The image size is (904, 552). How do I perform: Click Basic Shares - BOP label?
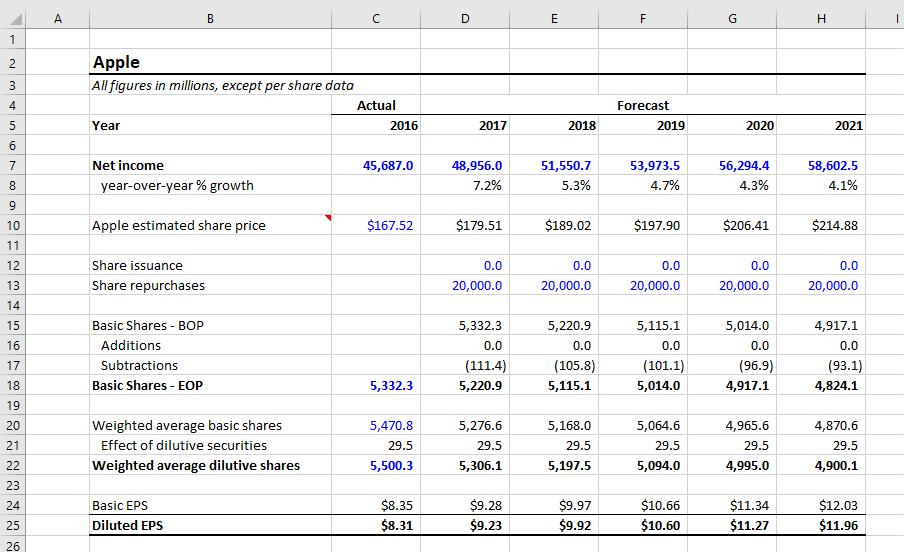tap(148, 325)
